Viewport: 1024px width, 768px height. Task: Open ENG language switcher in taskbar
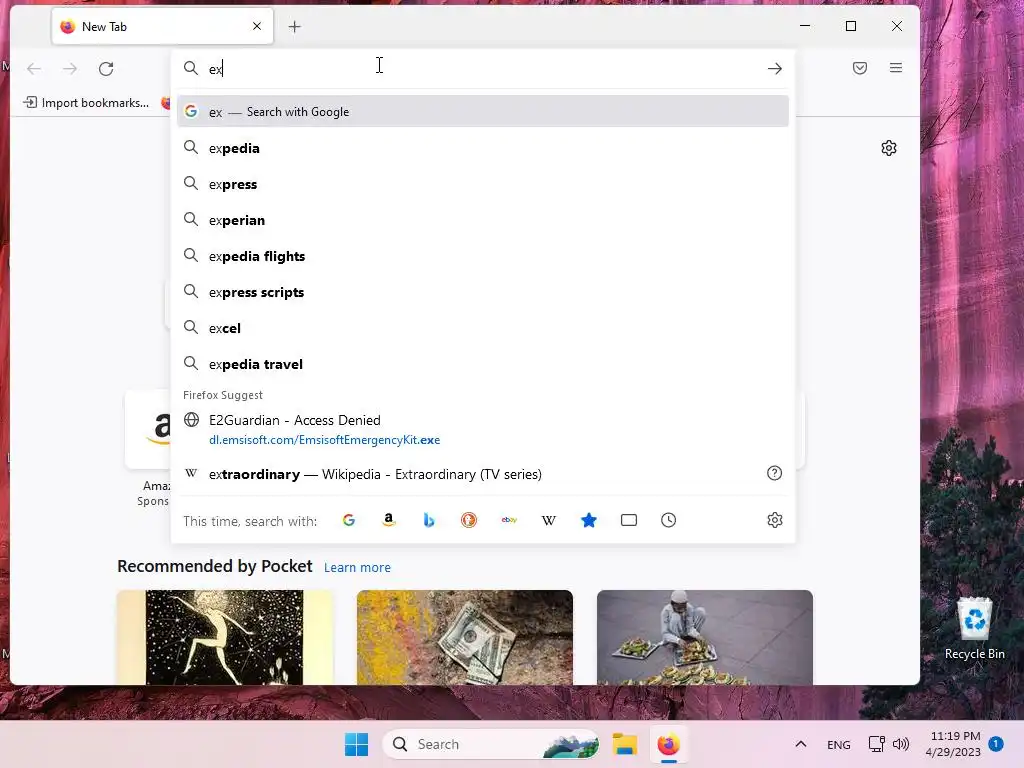point(839,745)
